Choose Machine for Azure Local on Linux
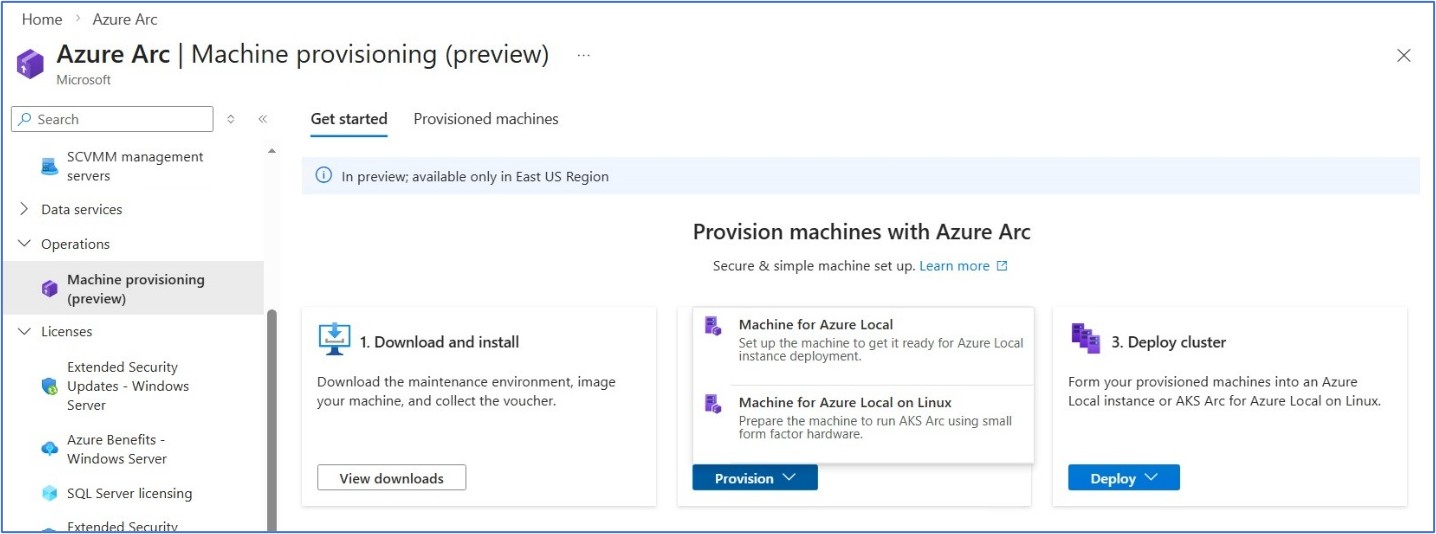The height and width of the screenshot is (534, 1436). [x=863, y=417]
